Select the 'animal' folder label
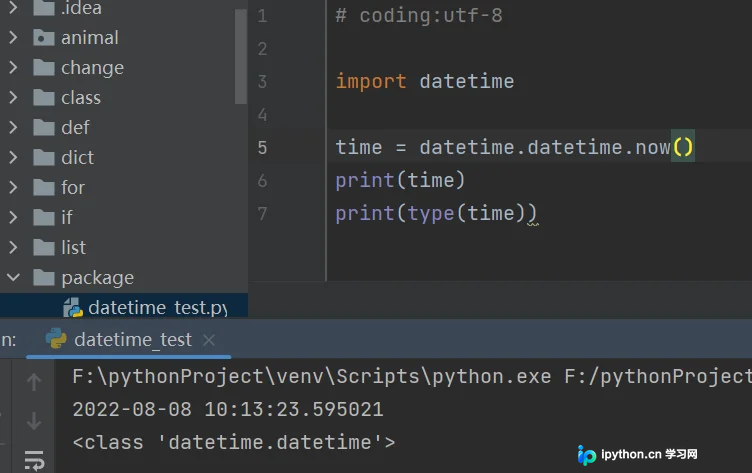 pos(90,37)
